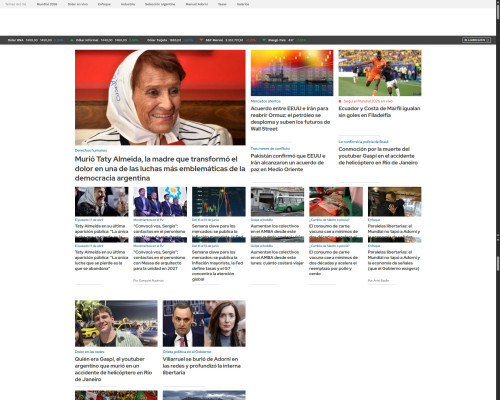The image size is (500, 400).
Task: Open the Selección argentina topic
Action: pos(160,4)
